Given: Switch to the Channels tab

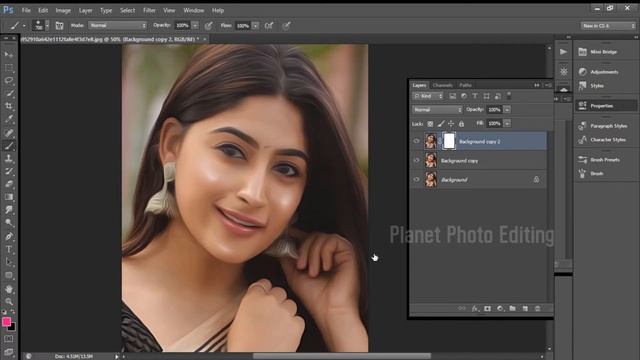Looking at the screenshot, I should coord(442,85).
